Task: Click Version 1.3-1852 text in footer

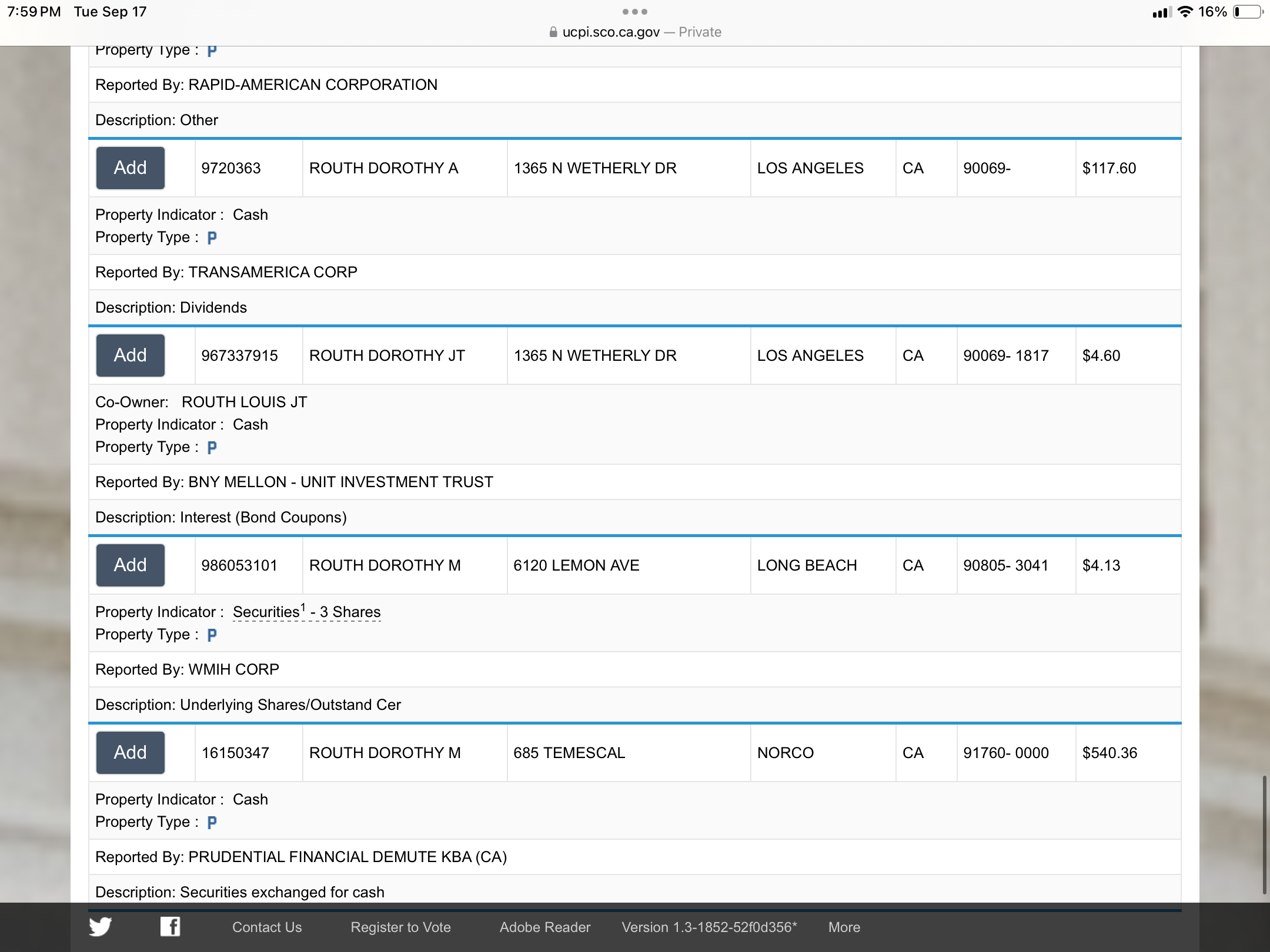Action: click(x=710, y=927)
